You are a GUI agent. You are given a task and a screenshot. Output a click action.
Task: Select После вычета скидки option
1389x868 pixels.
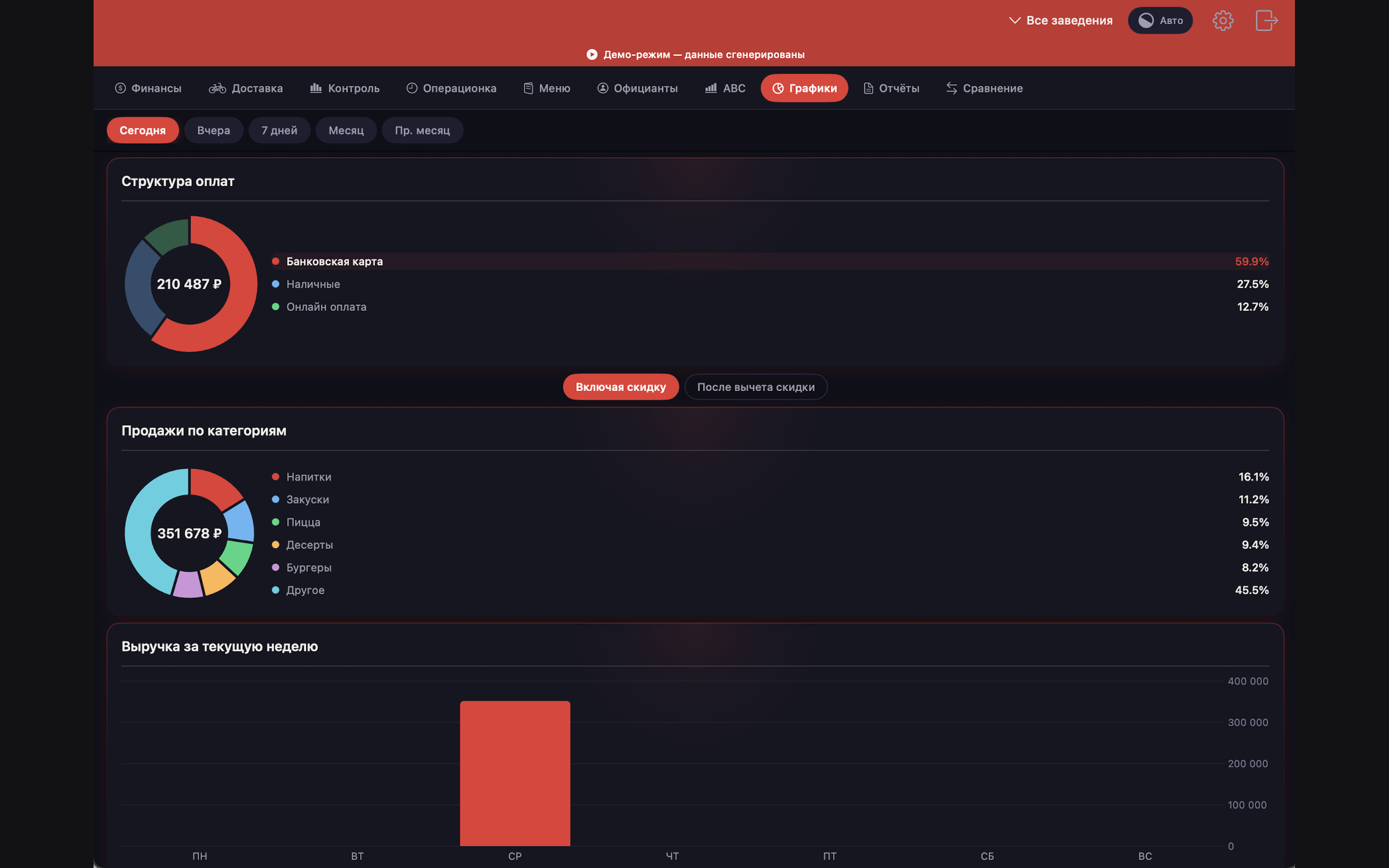[x=755, y=387]
